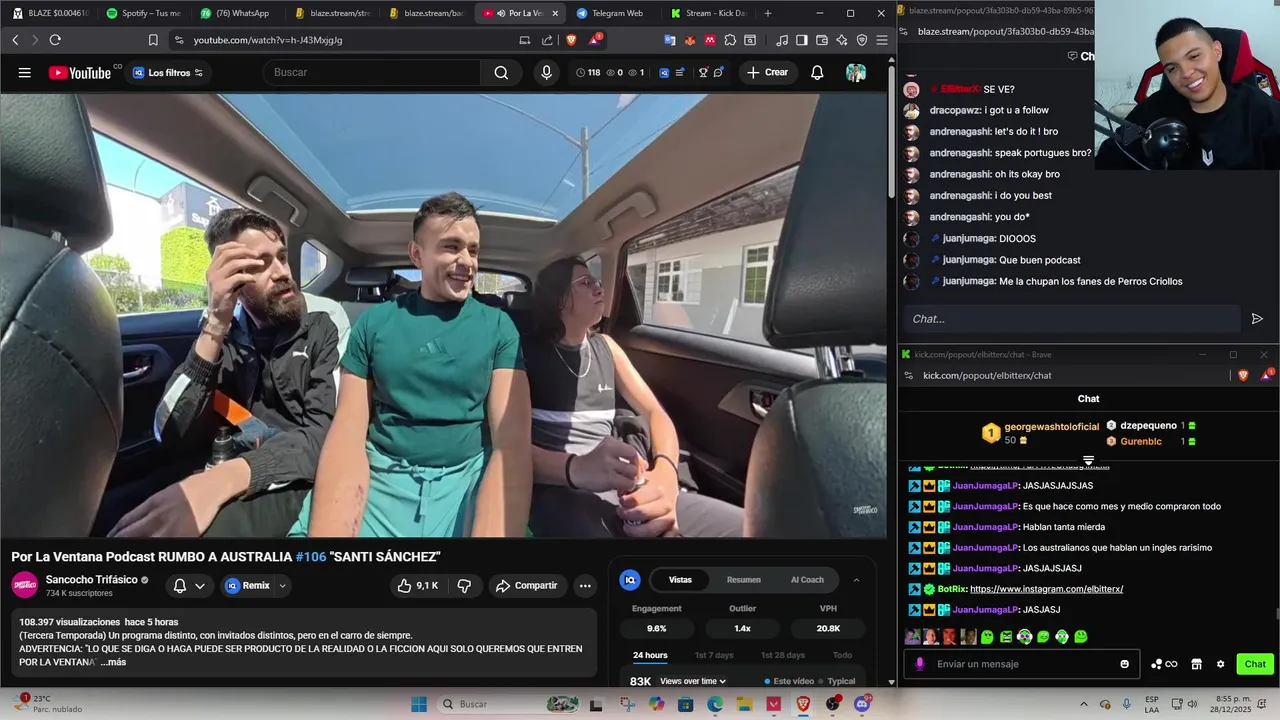Select the 24 hours range
This screenshot has height=720, width=1280.
tap(650, 655)
